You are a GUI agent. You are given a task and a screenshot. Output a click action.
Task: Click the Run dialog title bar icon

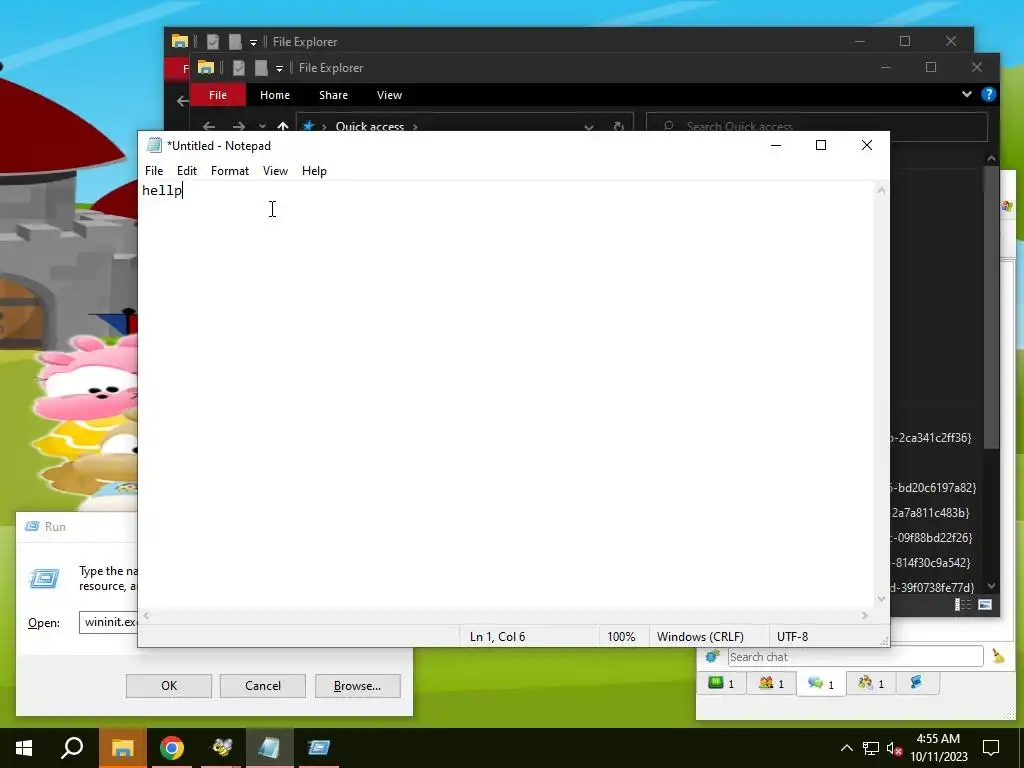pyautogui.click(x=32, y=526)
